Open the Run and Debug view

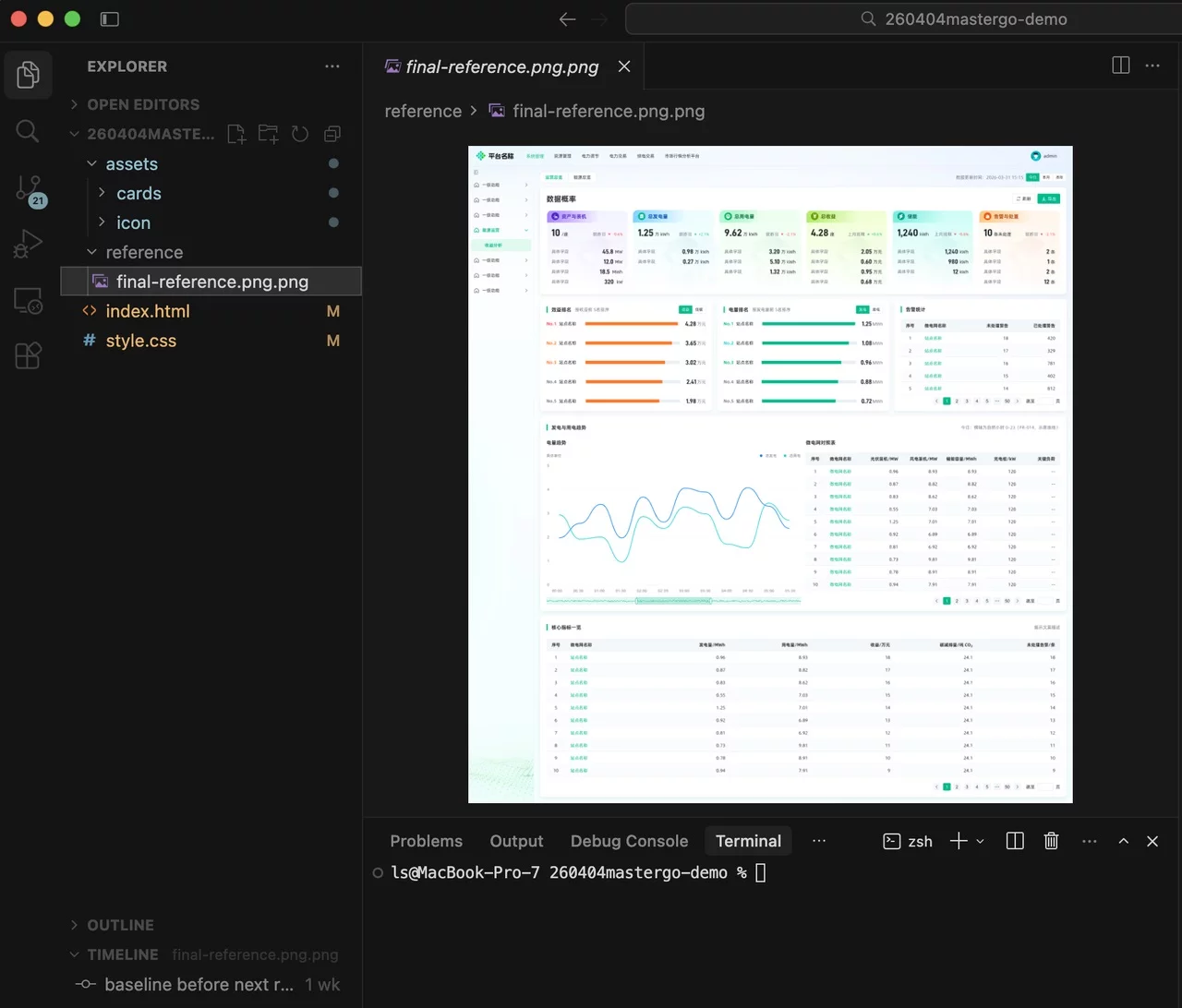point(28,245)
